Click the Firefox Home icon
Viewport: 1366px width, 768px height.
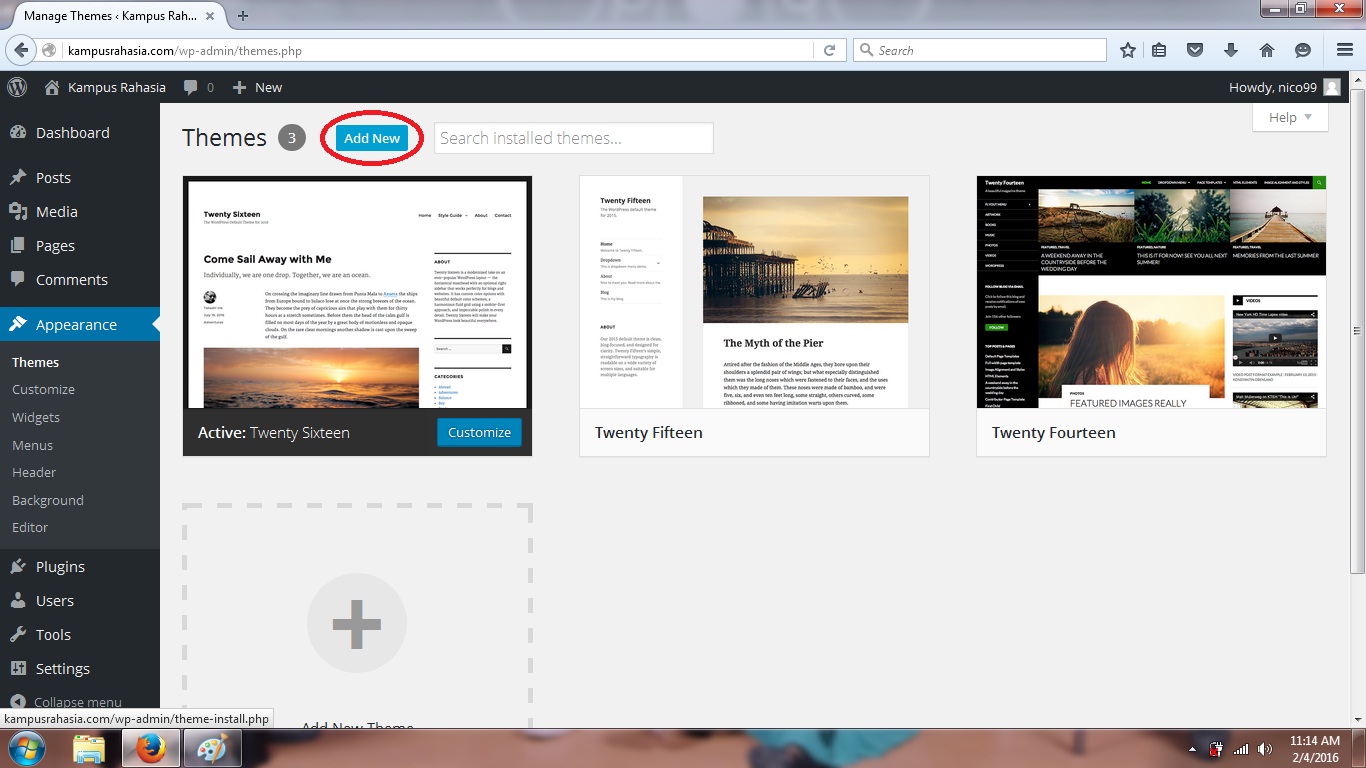point(1266,50)
